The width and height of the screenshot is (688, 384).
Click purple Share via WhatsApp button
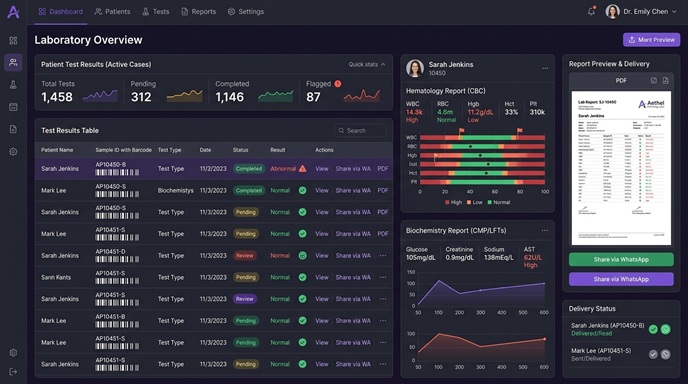(x=621, y=279)
